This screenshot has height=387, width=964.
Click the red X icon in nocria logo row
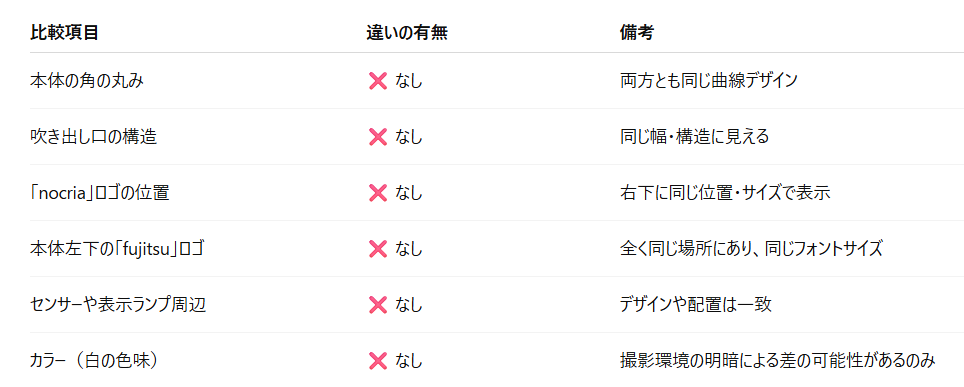[x=377, y=193]
